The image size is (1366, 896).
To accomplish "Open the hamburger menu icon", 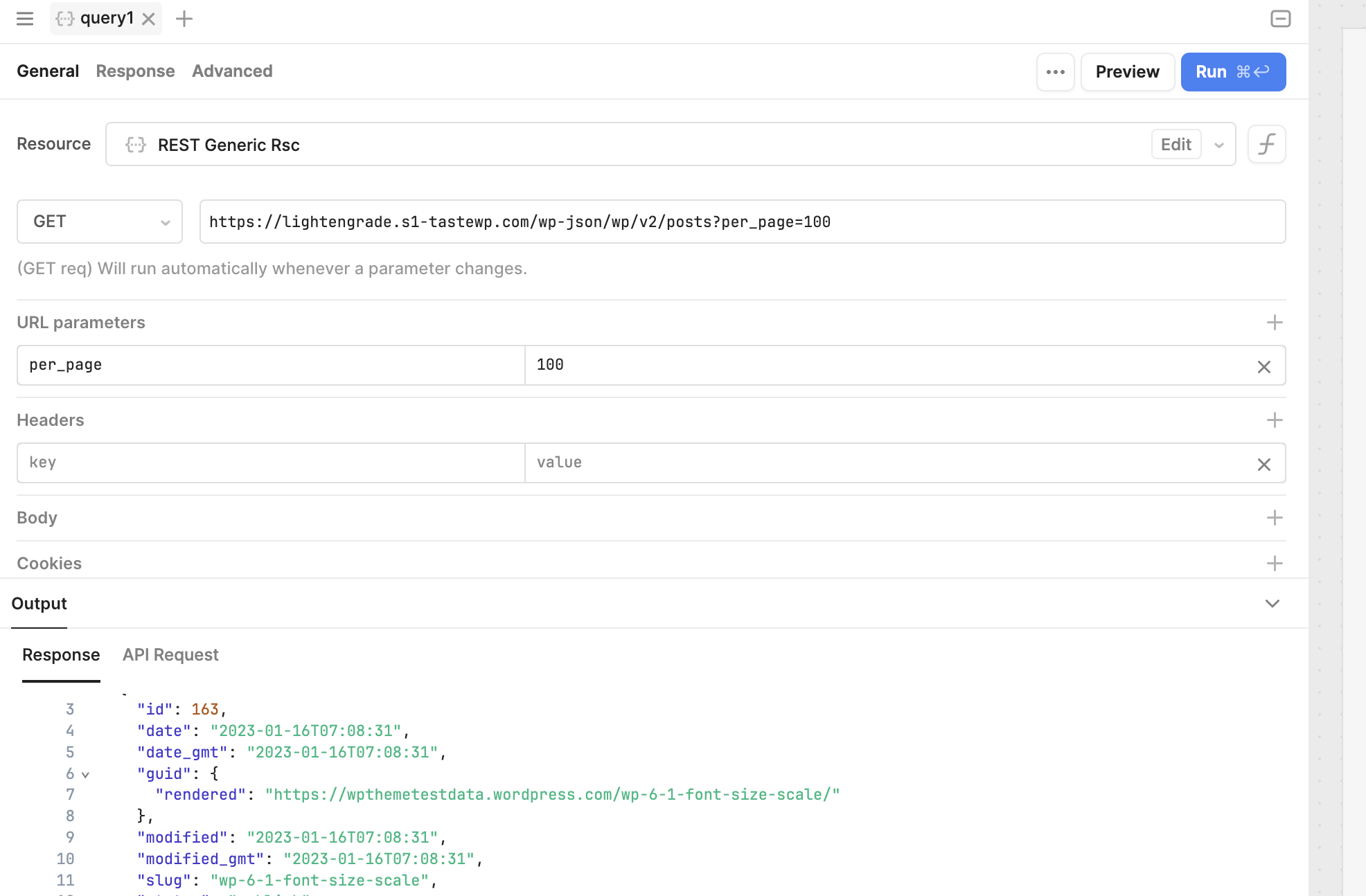I will [x=25, y=19].
